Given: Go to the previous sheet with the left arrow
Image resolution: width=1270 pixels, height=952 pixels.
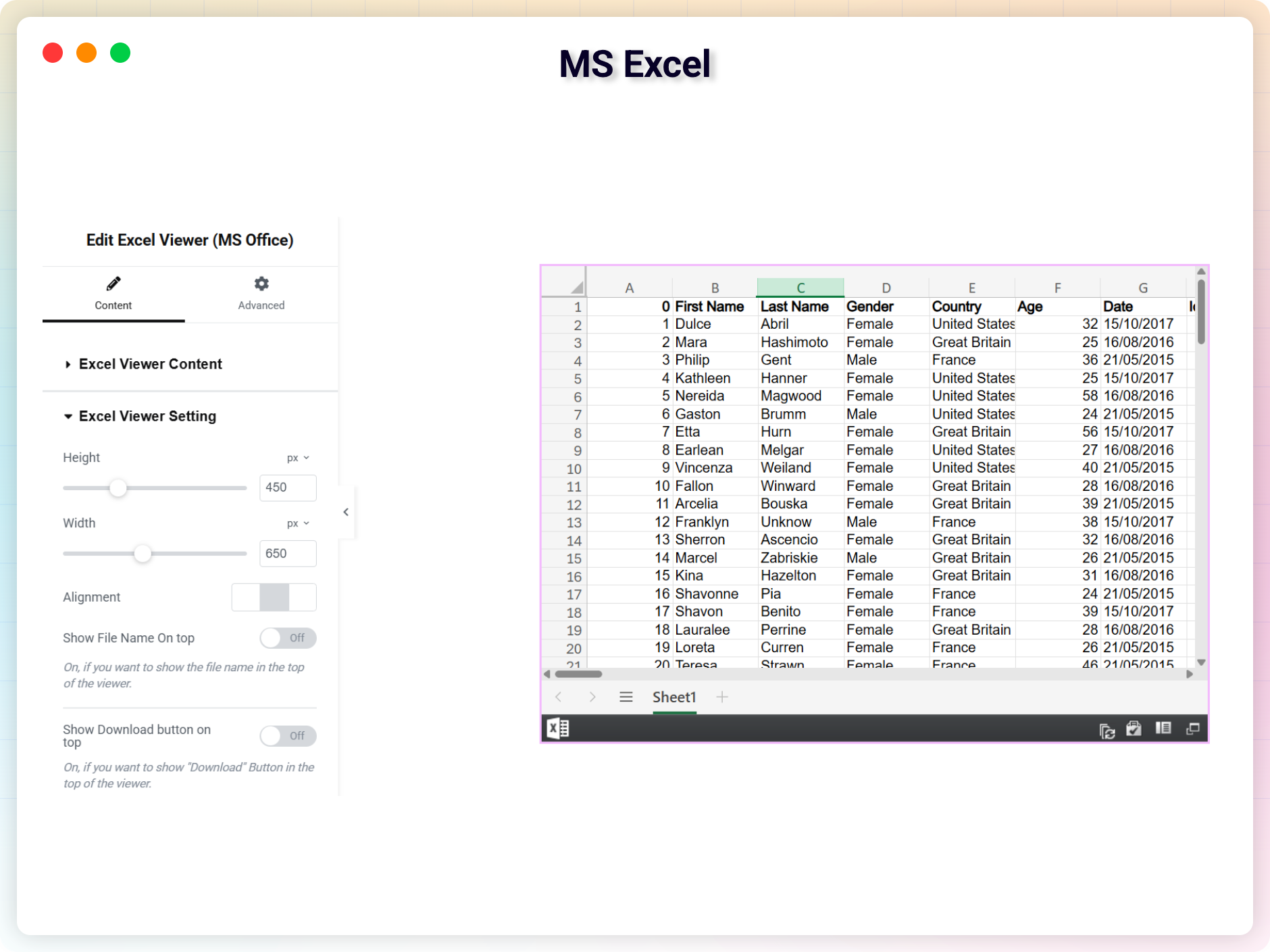Looking at the screenshot, I should 559,697.
